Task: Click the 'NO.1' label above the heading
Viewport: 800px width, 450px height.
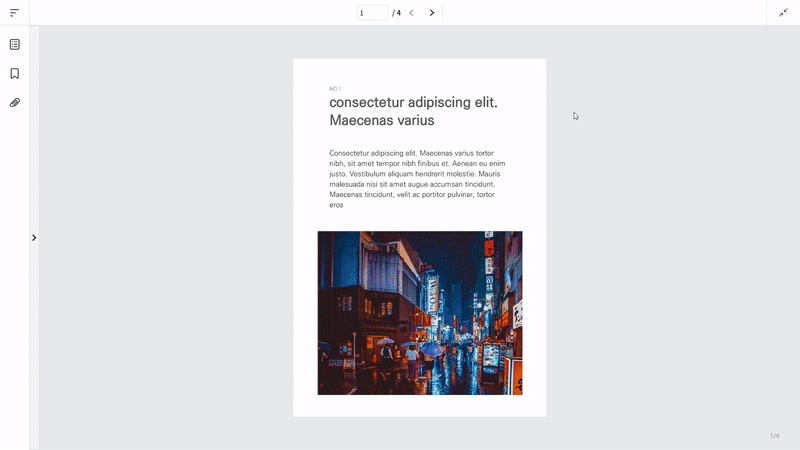Action: click(x=335, y=89)
